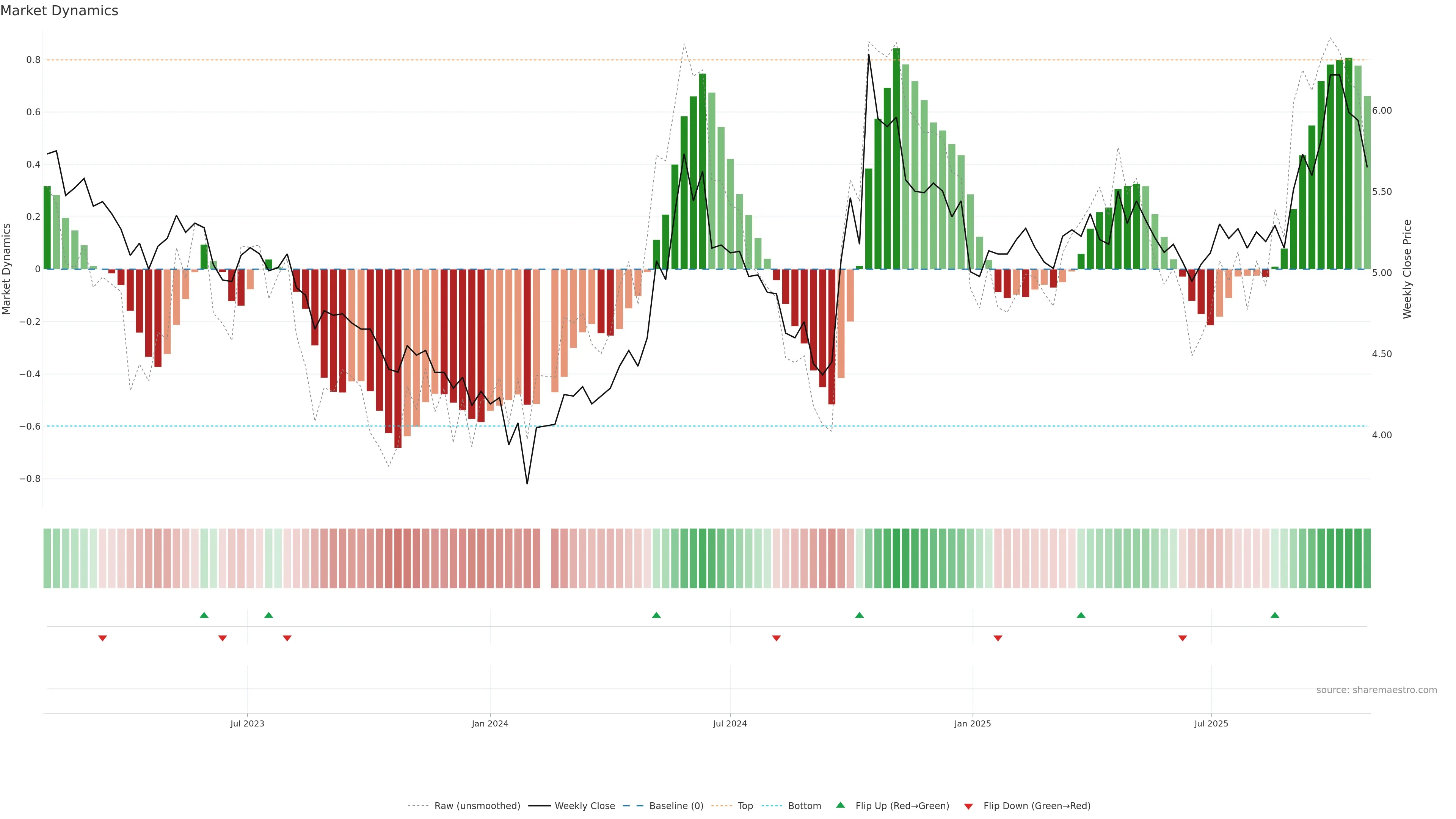Click the Flip Down marker right after Jan 2025
The height and width of the screenshot is (819, 1456).
click(998, 638)
